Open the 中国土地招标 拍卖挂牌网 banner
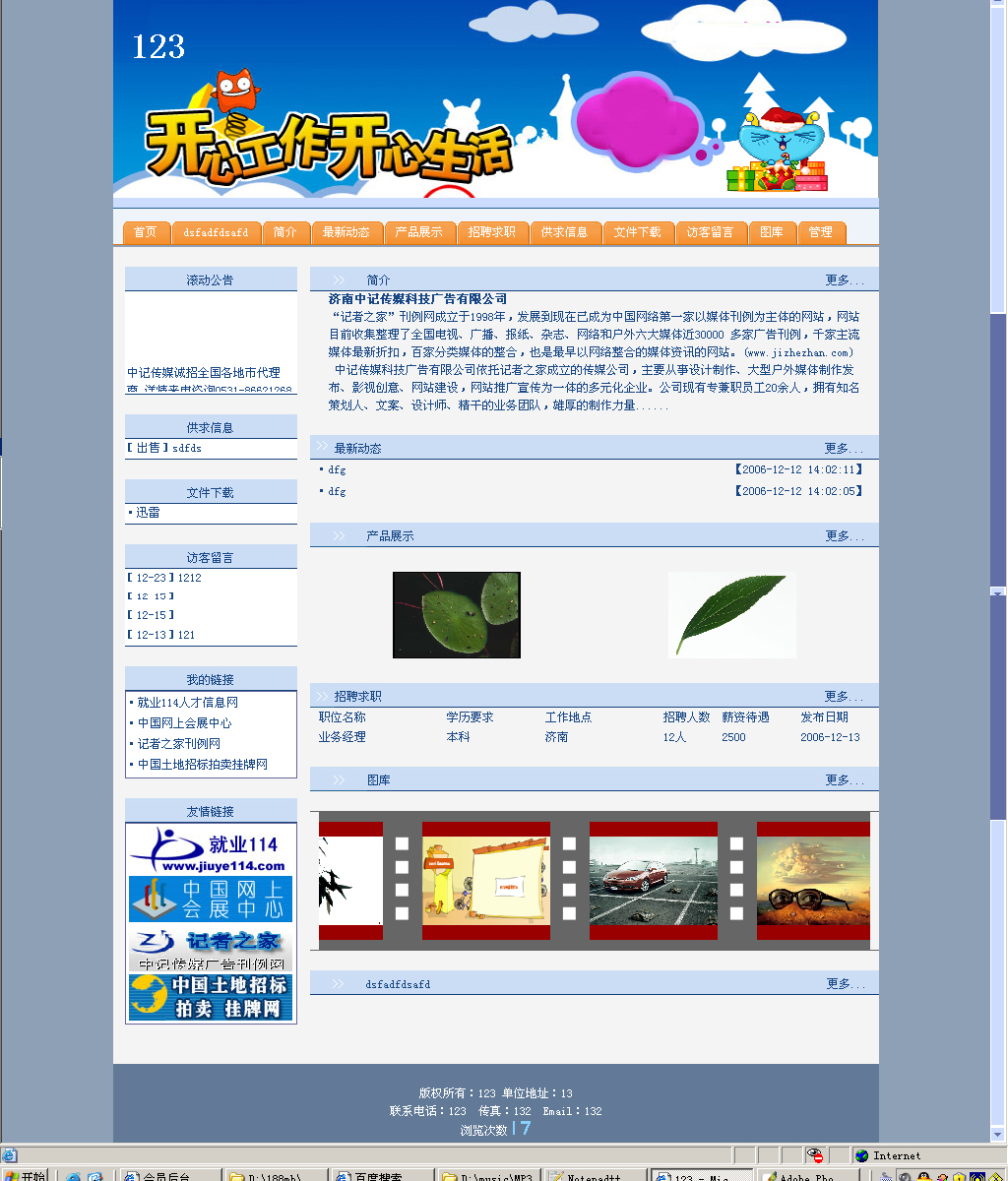 211,997
